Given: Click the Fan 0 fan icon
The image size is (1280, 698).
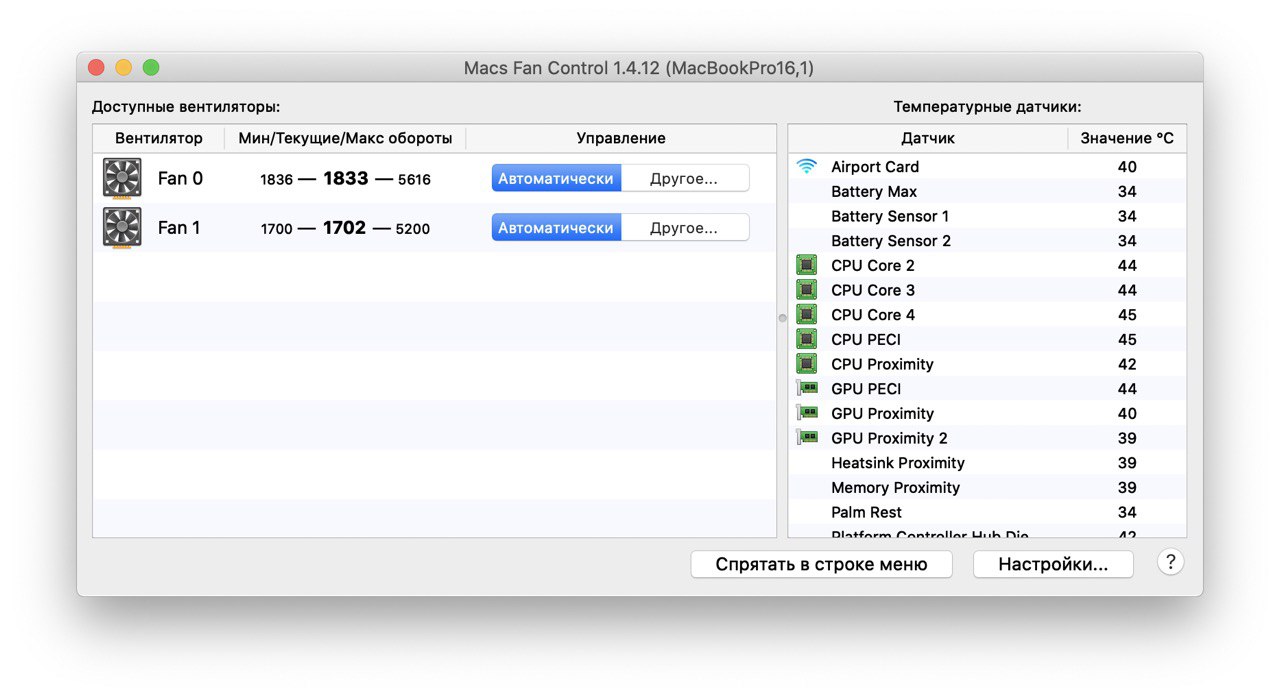Looking at the screenshot, I should coord(122,178).
